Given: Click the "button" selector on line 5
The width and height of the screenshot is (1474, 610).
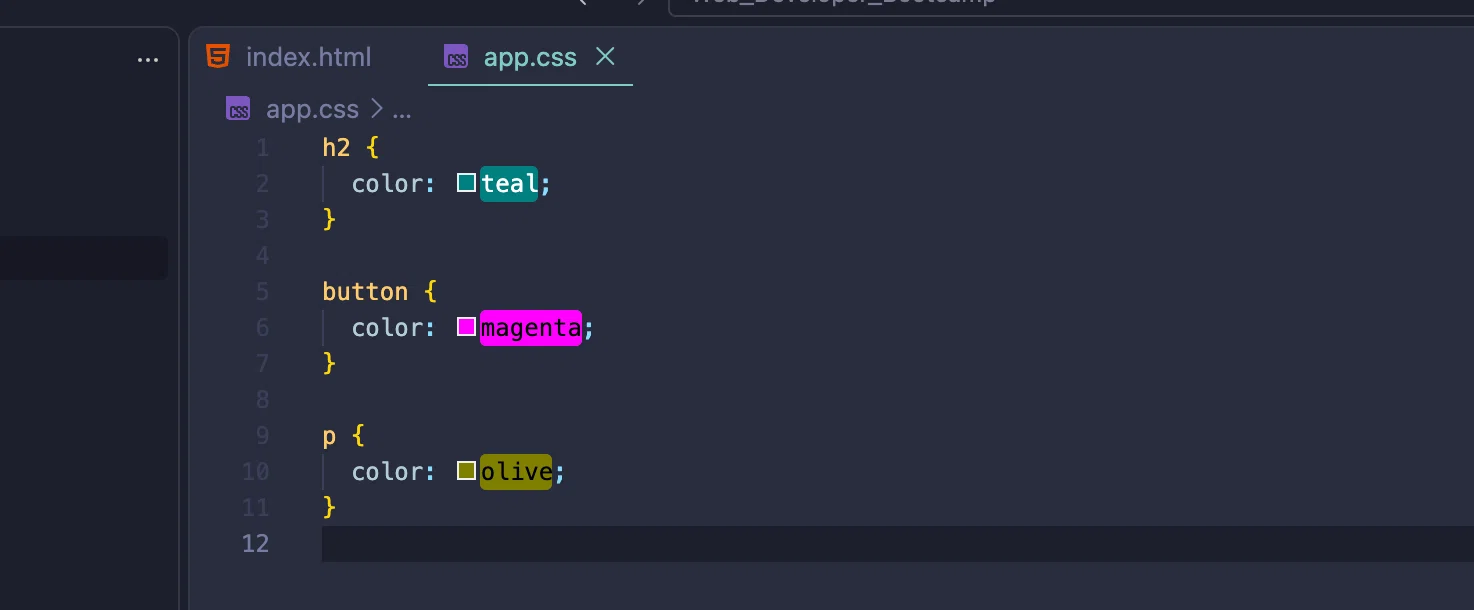Looking at the screenshot, I should (x=365, y=291).
